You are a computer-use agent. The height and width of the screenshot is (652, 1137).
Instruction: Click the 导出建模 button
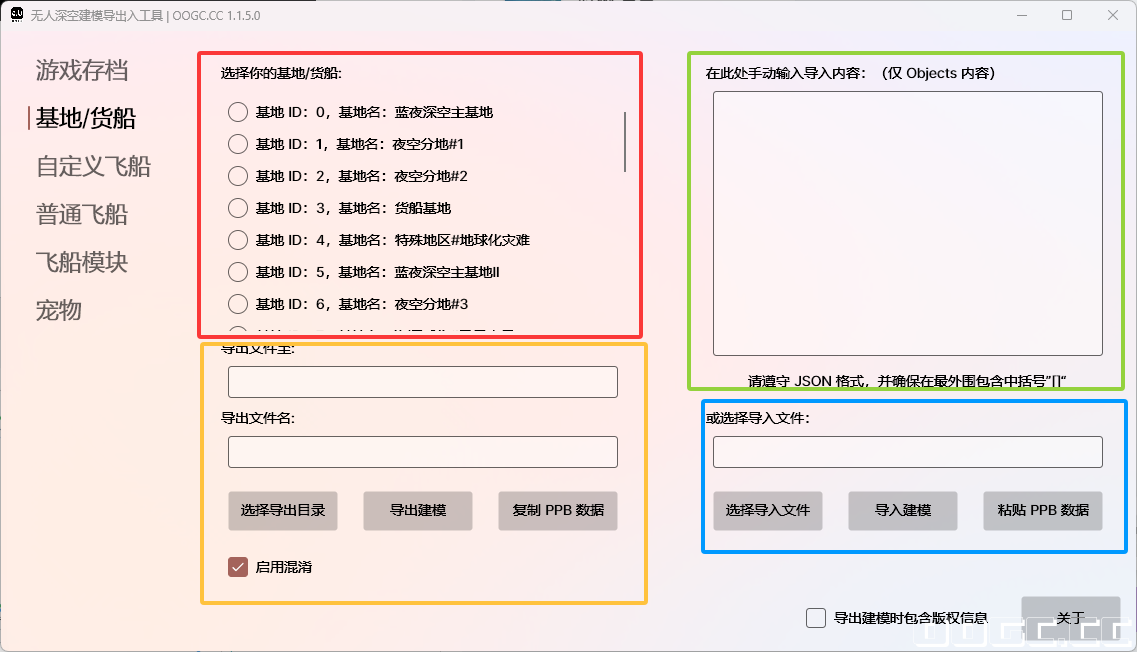click(417, 511)
